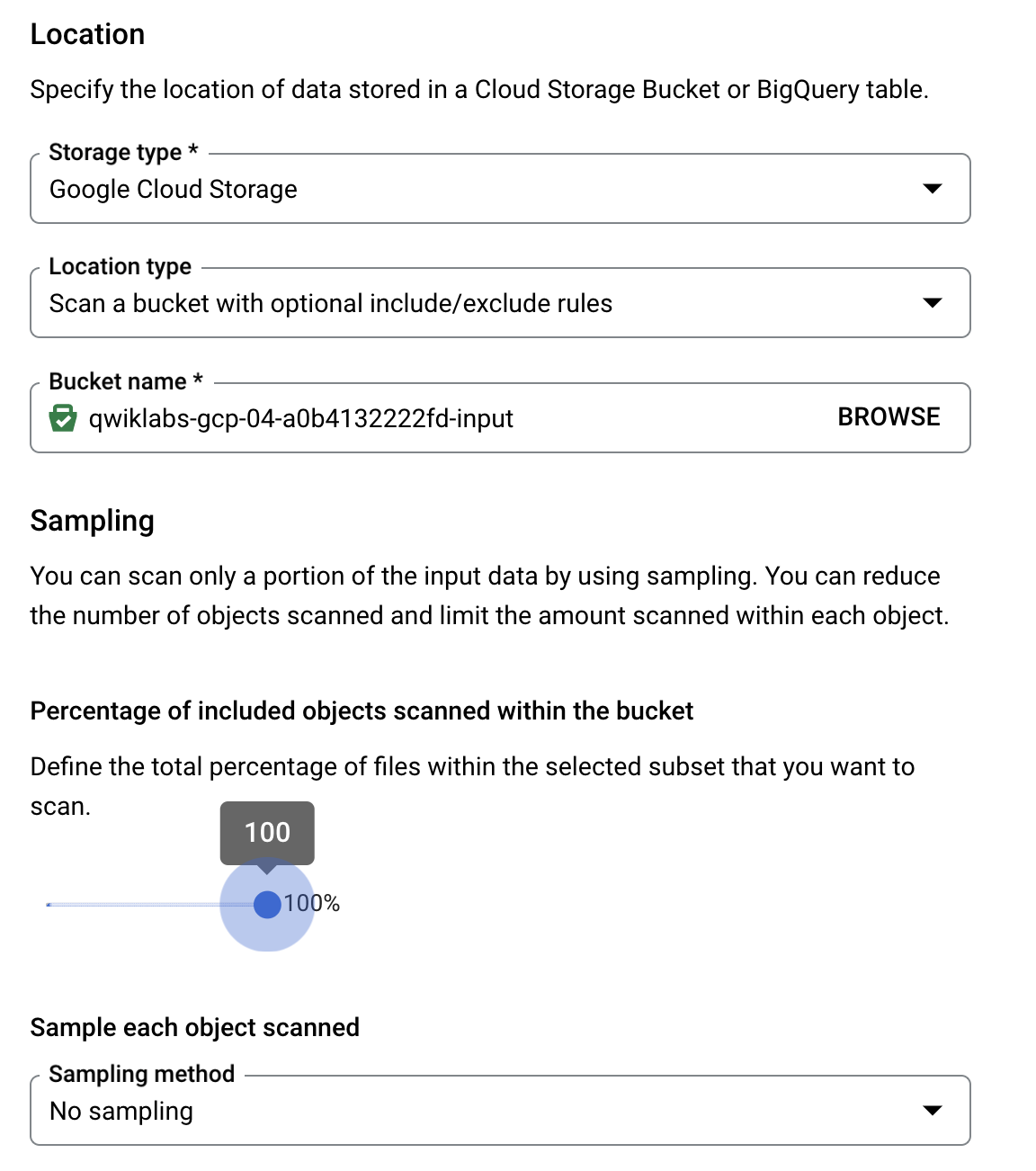Screen dimensions: 1036x1171
Task: Click the 100% label next to the slider
Action: 311,903
